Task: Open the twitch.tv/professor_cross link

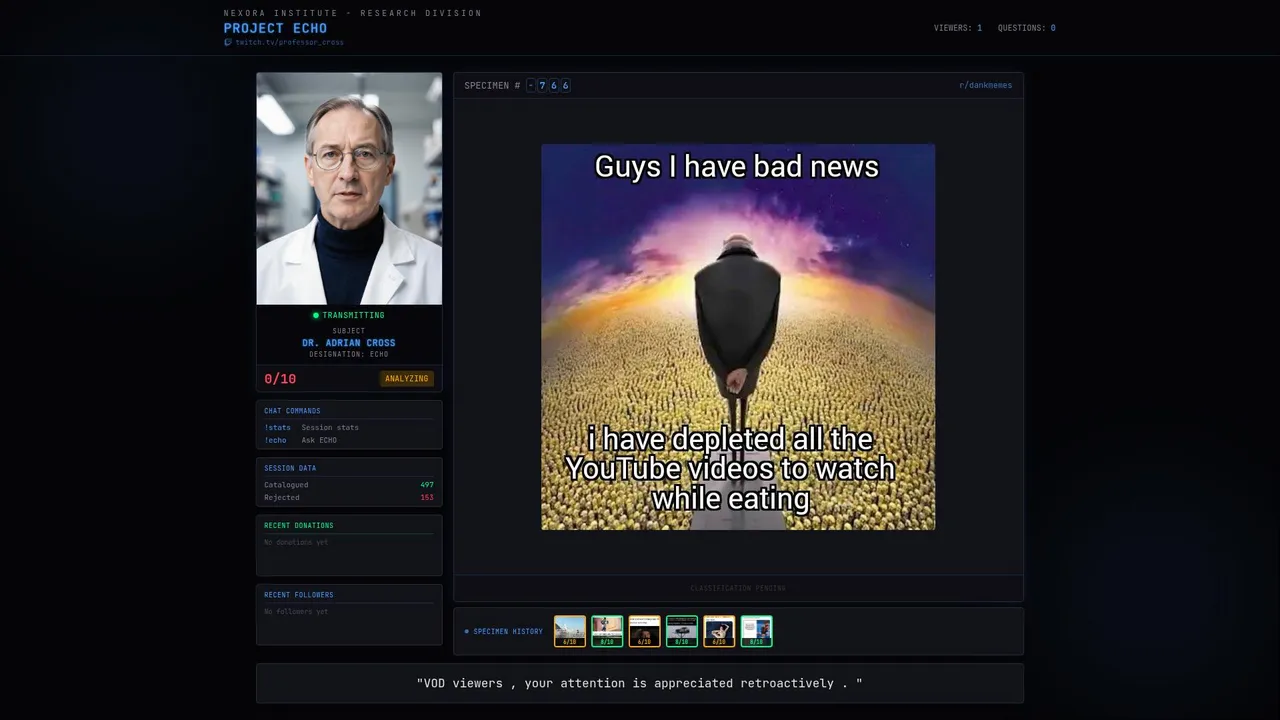Action: (289, 42)
